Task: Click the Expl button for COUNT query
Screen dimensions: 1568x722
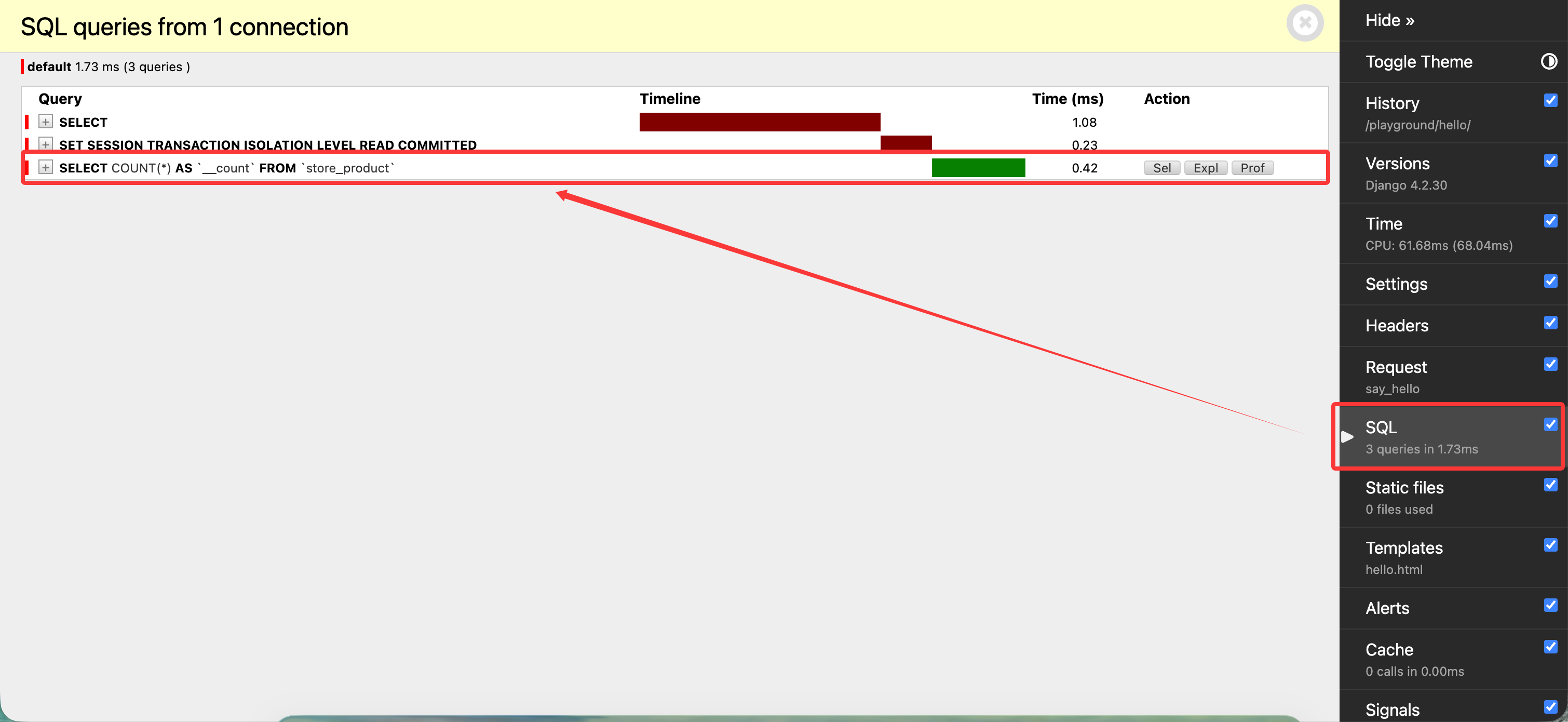Action: coord(1205,168)
